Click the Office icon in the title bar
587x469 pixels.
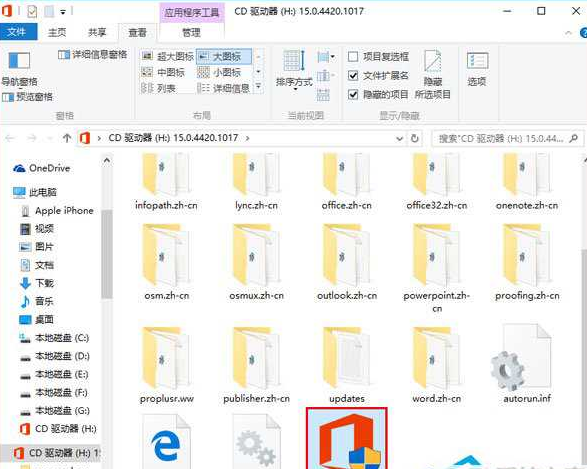pos(7,11)
